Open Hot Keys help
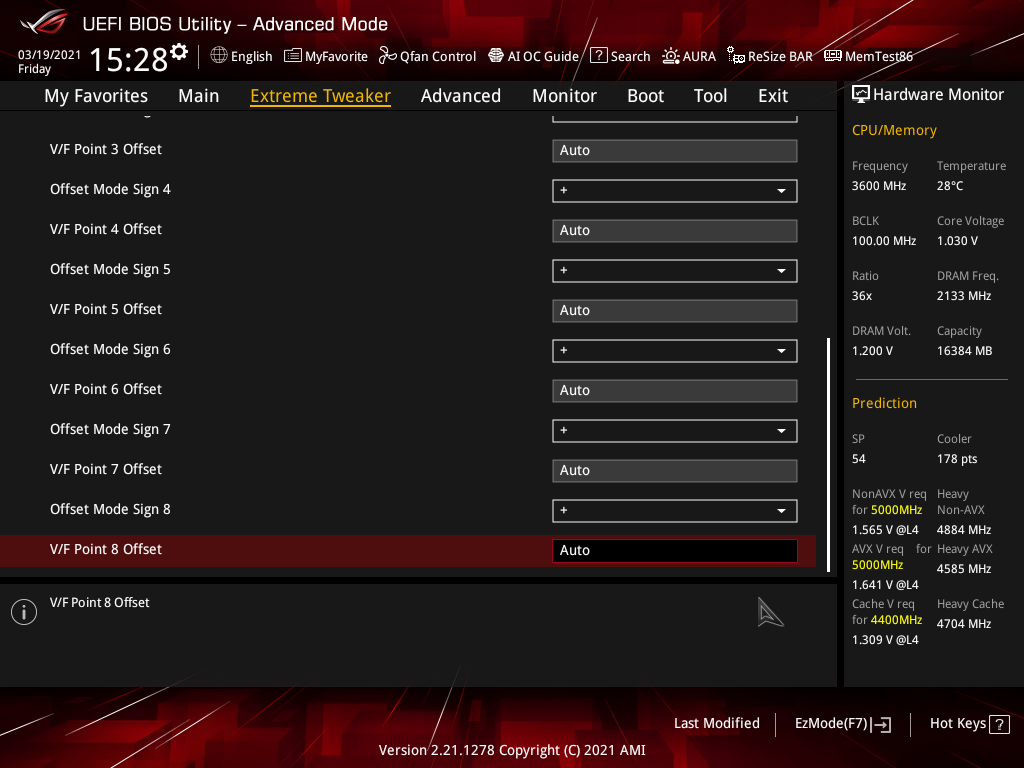Screen dimensions: 1024x768 pos(969,724)
